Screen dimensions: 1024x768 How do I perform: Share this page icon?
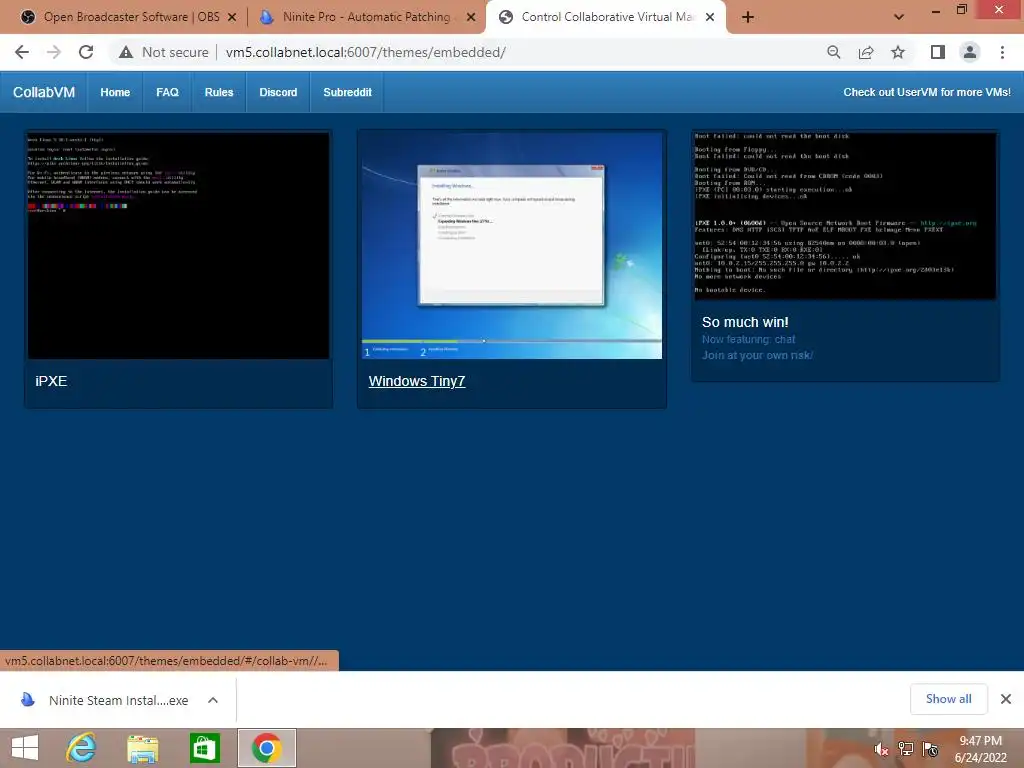pos(866,52)
